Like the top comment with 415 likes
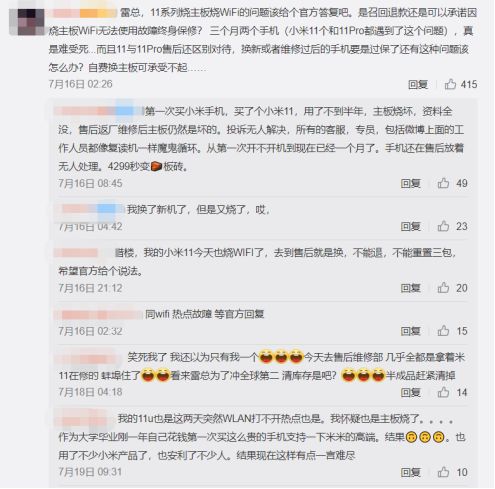The image size is (495, 489). click(x=450, y=84)
